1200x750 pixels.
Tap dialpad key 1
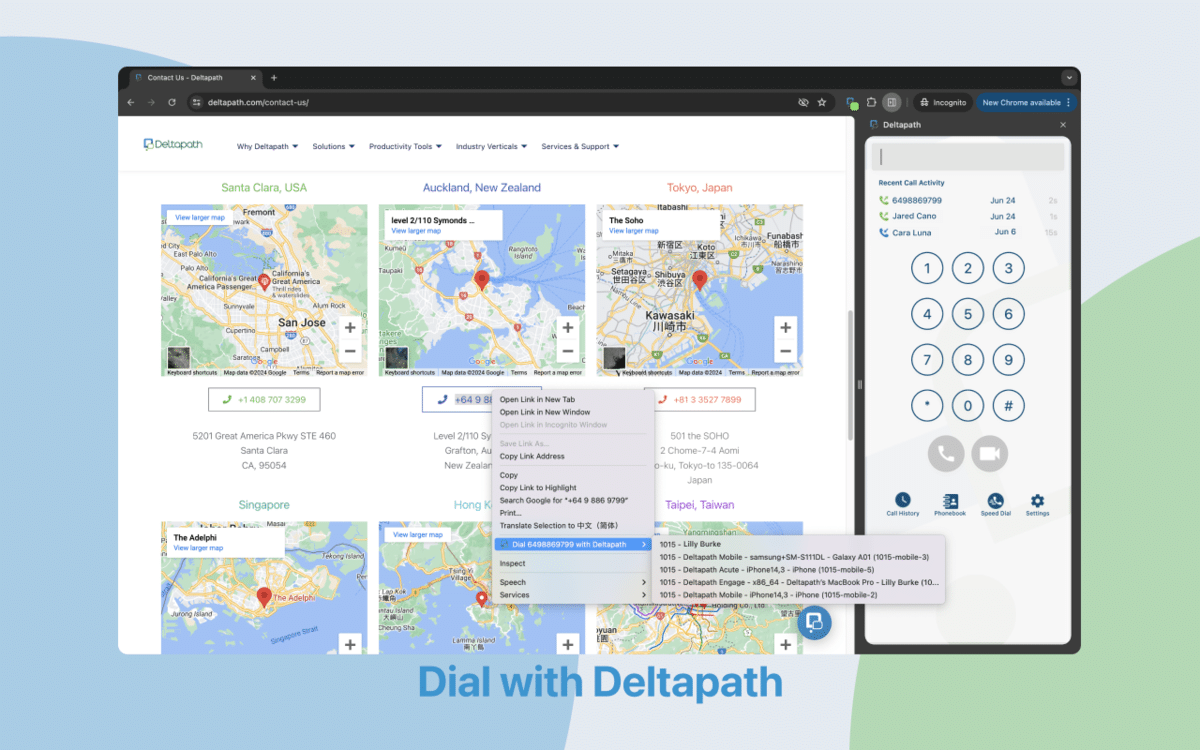click(927, 268)
